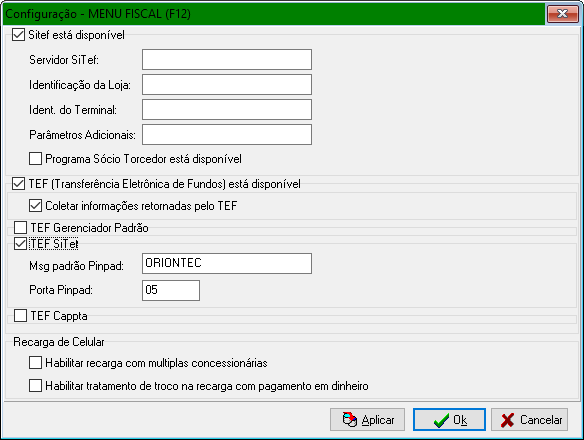Focus the Servidor SiTef input field
Image resolution: width=584 pixels, height=440 pixels.
pyautogui.click(x=227, y=60)
